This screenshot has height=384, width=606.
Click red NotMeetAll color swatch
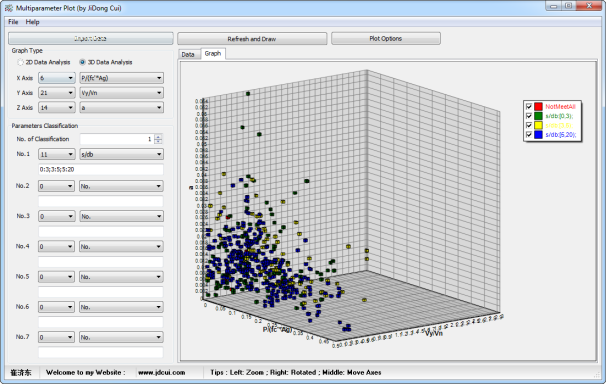coord(538,106)
